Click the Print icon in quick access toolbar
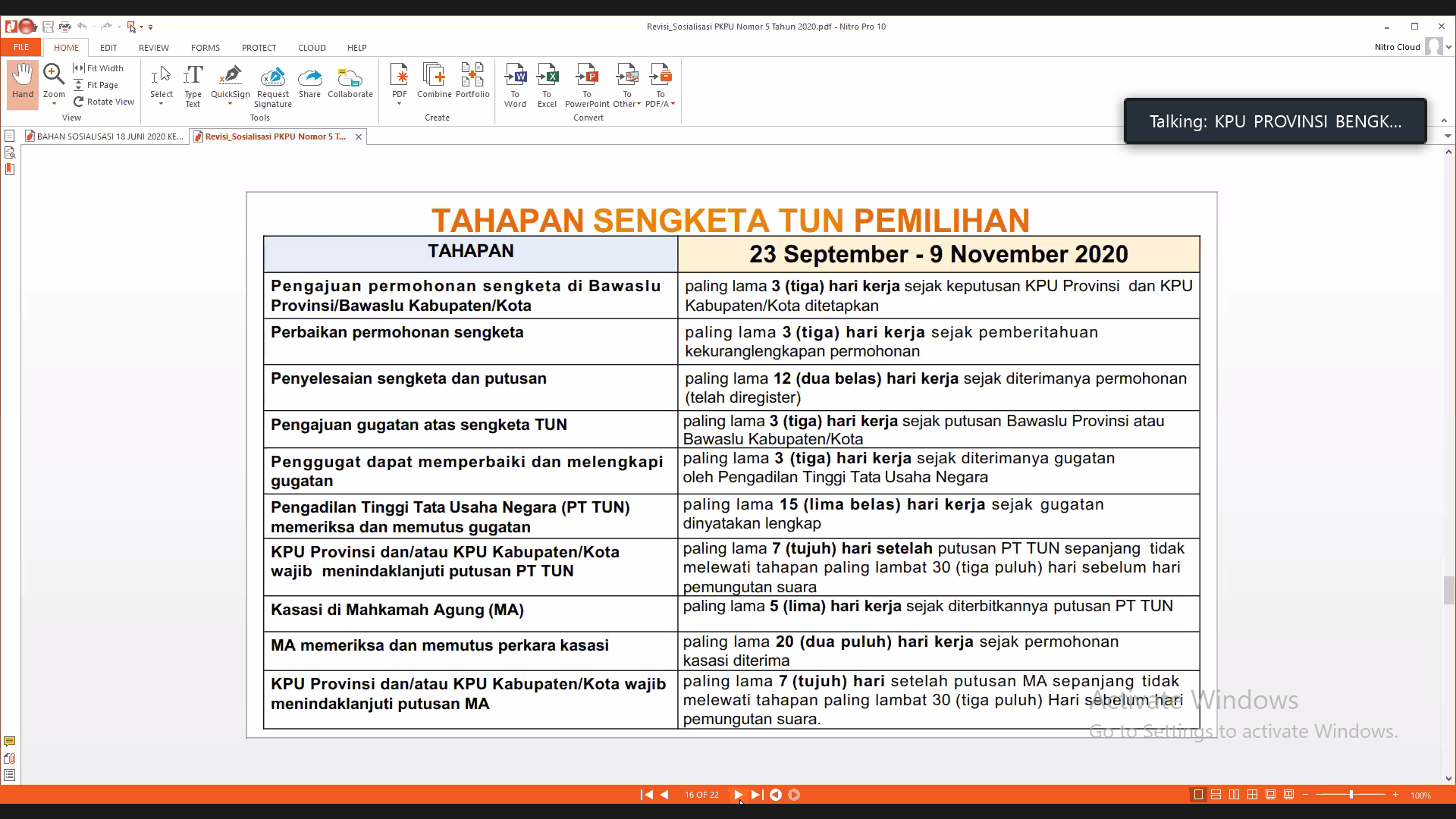 (x=64, y=27)
